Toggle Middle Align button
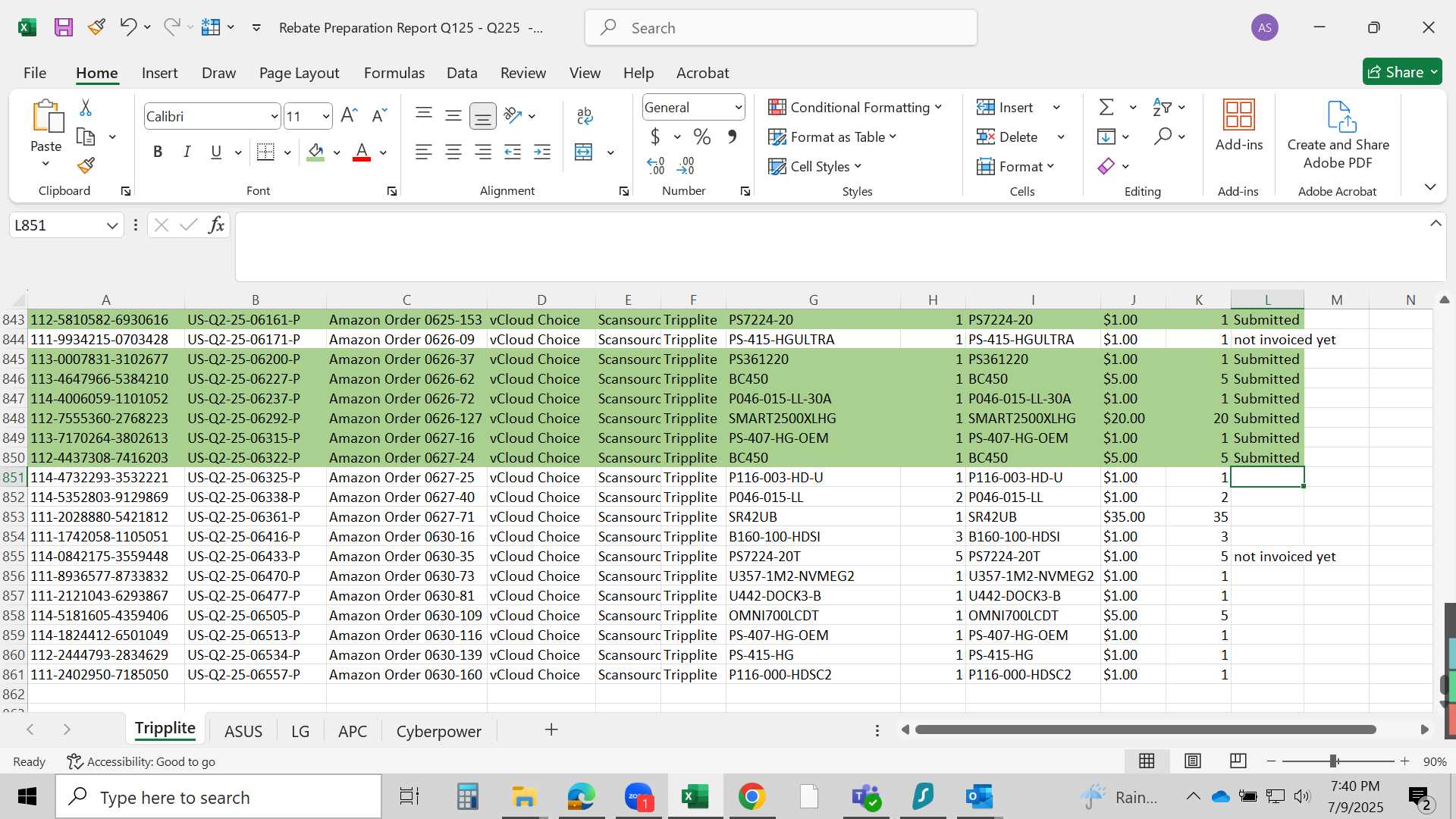This screenshot has width=1456, height=819. click(453, 115)
